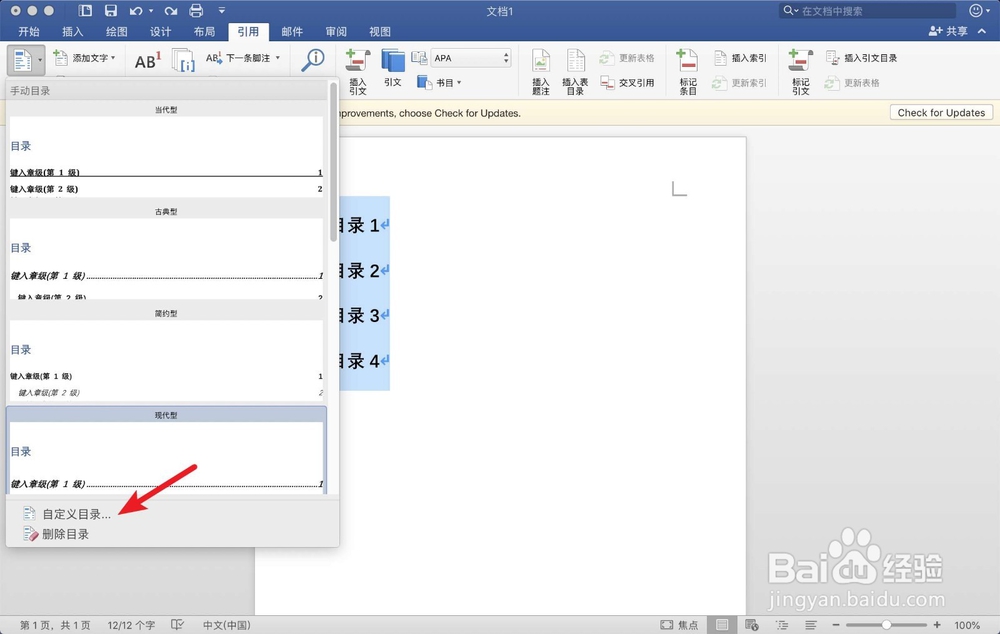Switch to Web Layout view icon

(x=752, y=625)
